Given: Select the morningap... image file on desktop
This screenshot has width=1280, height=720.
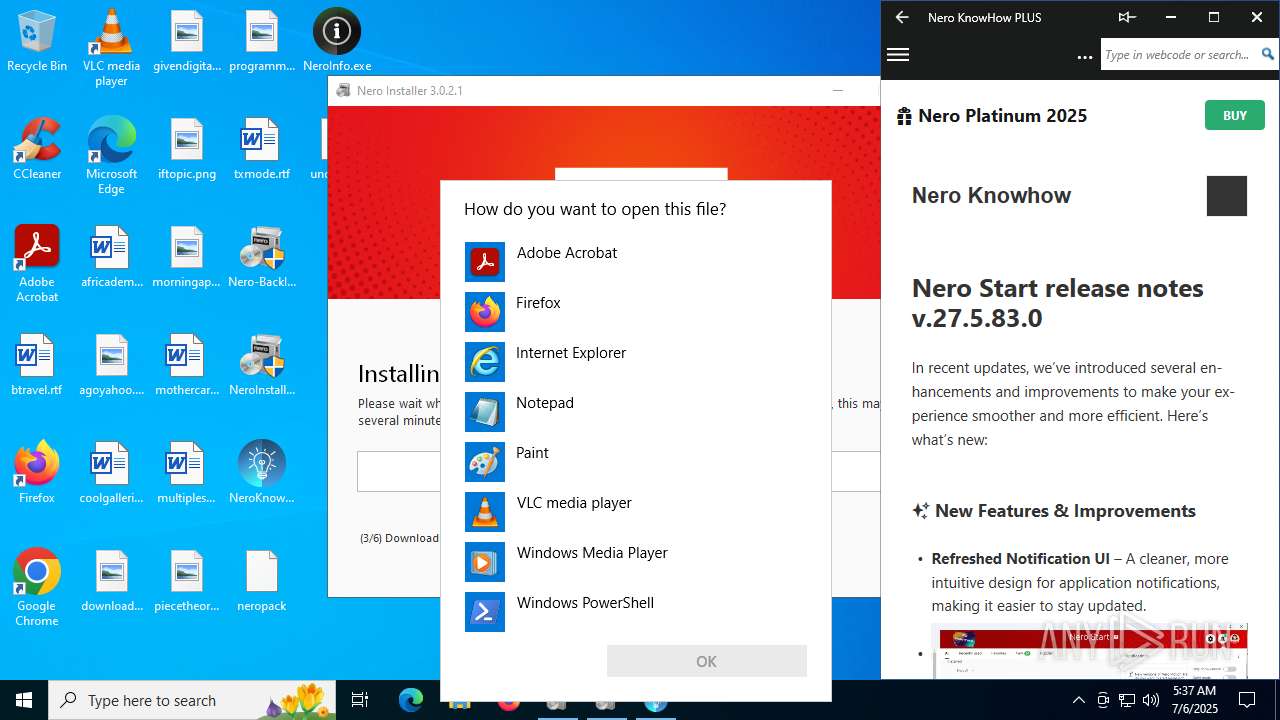Looking at the screenshot, I should click(x=187, y=257).
